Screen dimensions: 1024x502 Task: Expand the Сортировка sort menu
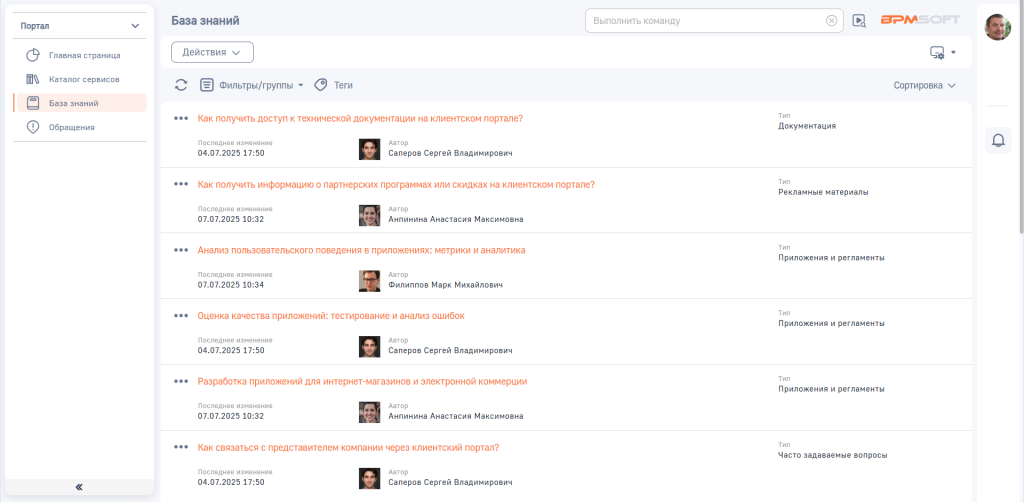click(925, 86)
